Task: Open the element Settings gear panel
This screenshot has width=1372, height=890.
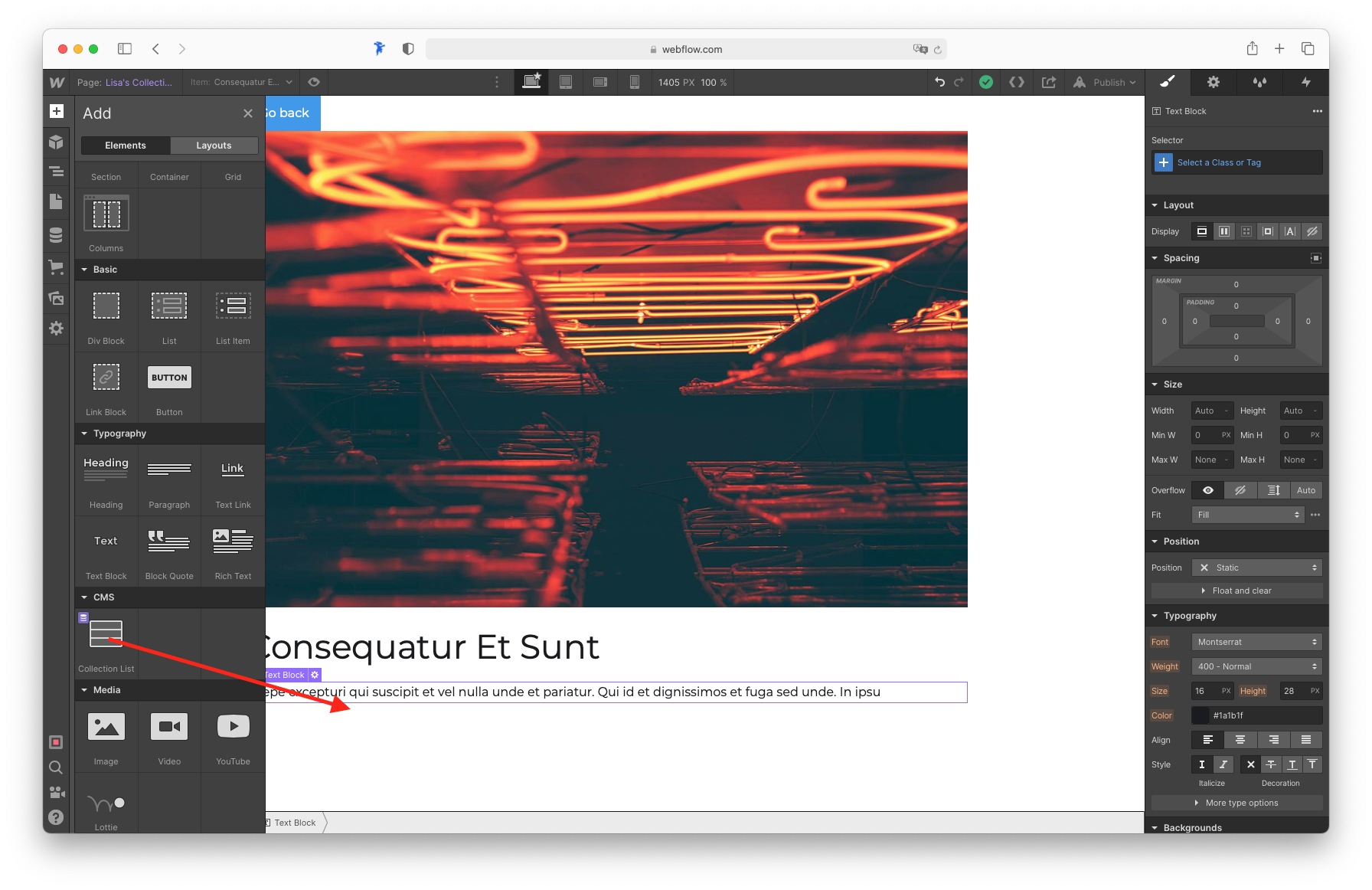Action: tap(1213, 82)
